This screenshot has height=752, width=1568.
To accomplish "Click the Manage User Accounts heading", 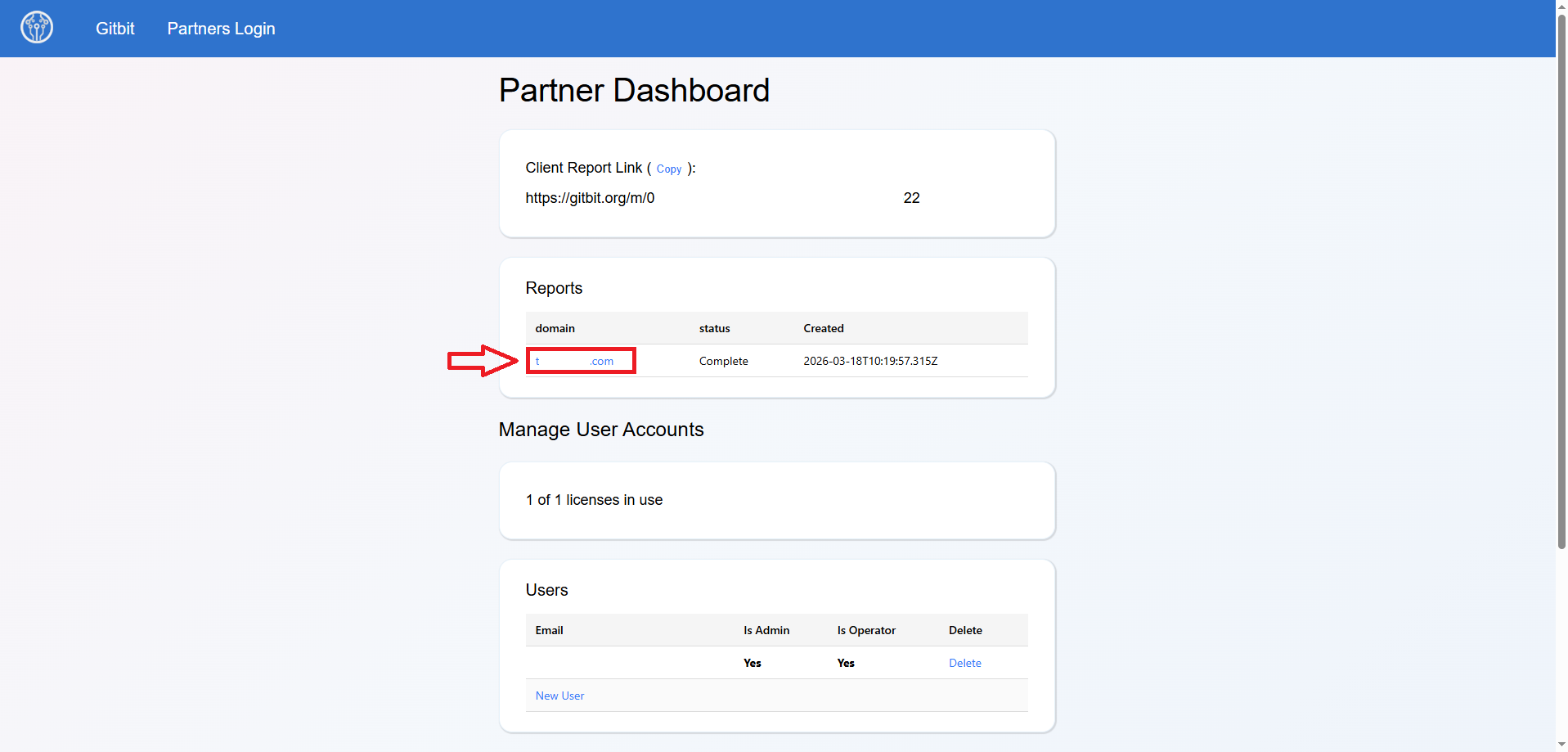I will tap(600, 429).
